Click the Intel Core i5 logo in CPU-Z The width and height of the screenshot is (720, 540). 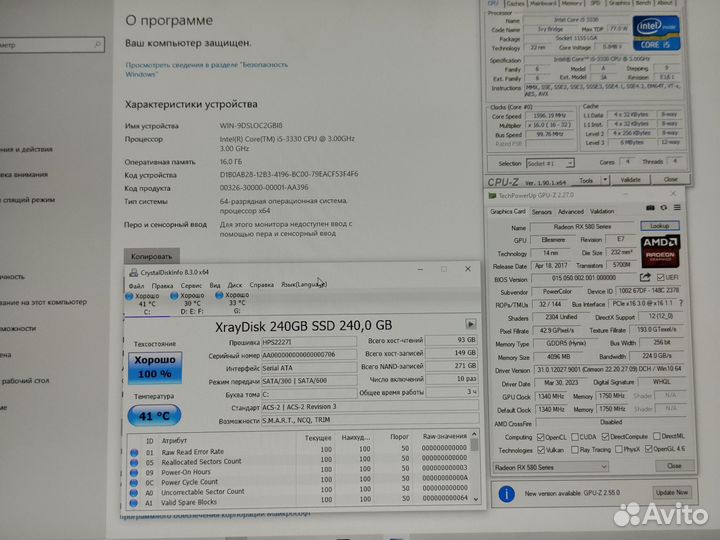point(657,33)
